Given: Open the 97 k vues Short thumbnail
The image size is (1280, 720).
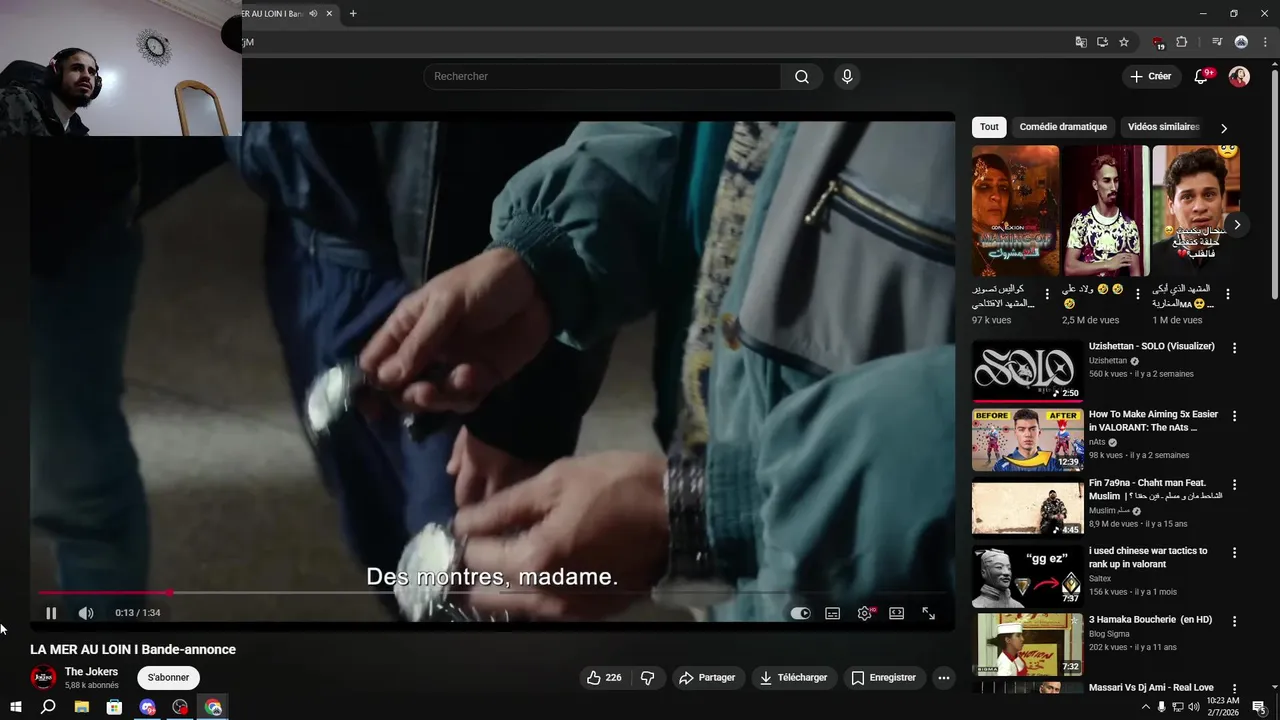Looking at the screenshot, I should pos(1015,211).
